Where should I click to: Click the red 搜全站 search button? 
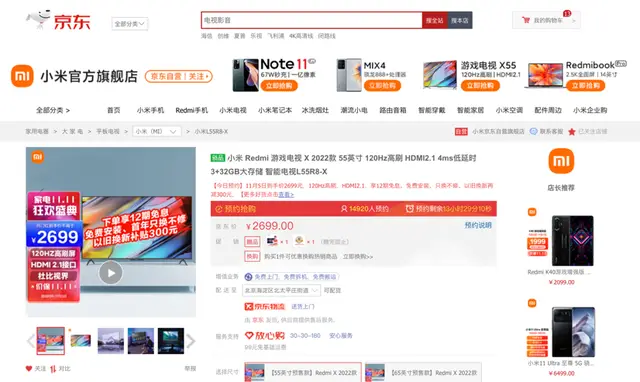click(435, 20)
